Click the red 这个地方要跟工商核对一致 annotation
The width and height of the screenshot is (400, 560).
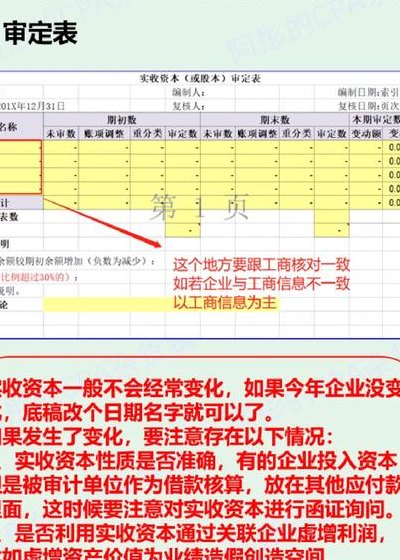pyautogui.click(x=261, y=265)
